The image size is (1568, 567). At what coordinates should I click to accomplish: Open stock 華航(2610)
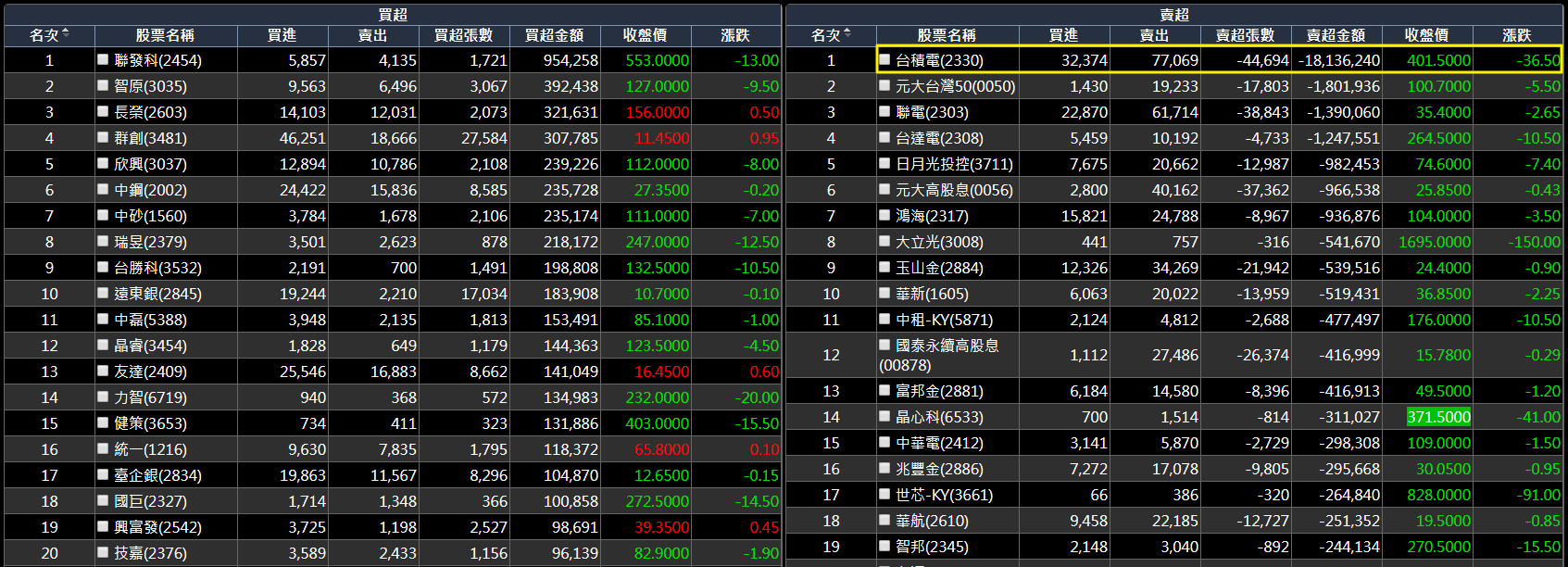(x=932, y=521)
